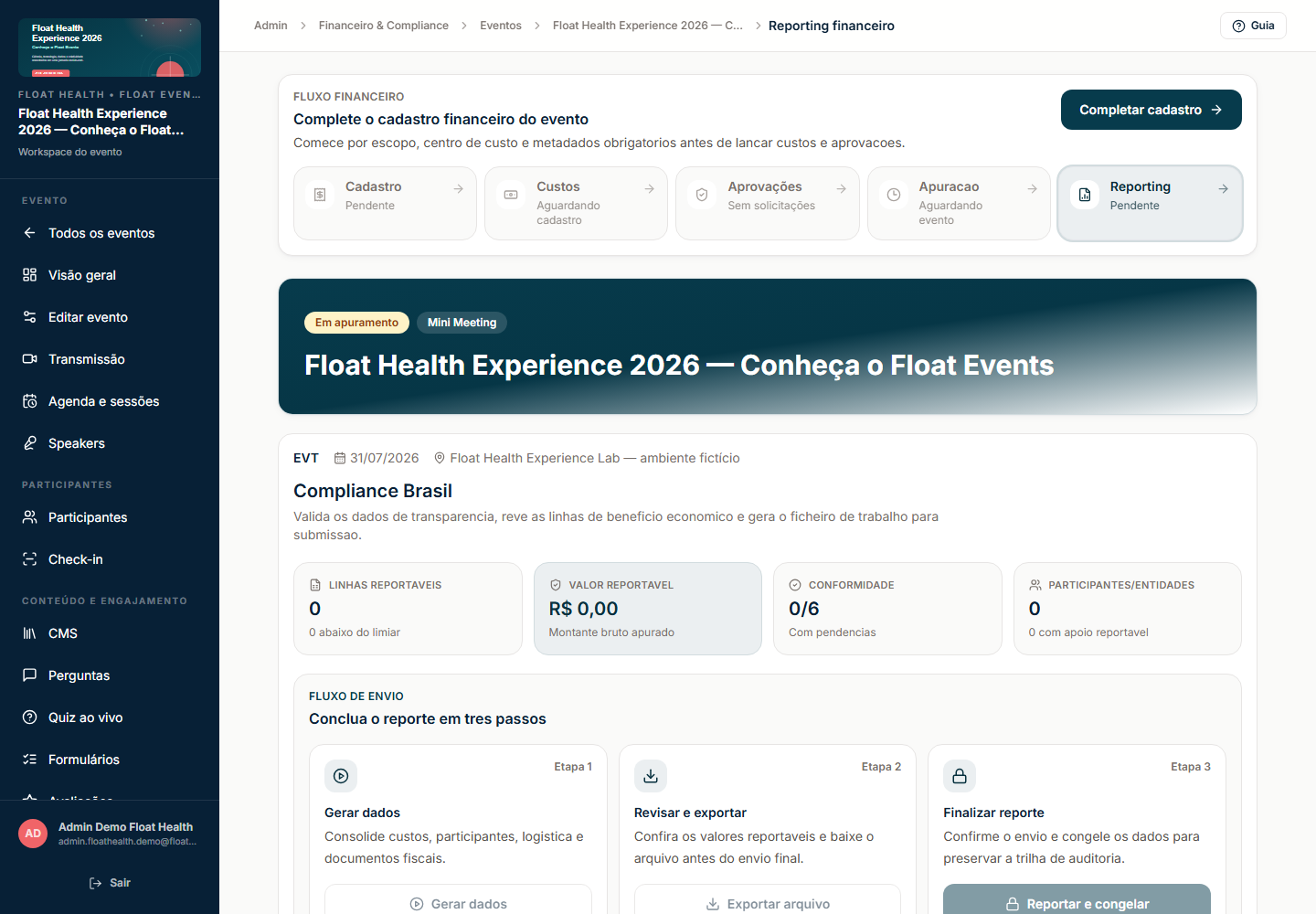Click the Quiz ao vivo question icon
Screen dimensions: 1316x914
29,717
